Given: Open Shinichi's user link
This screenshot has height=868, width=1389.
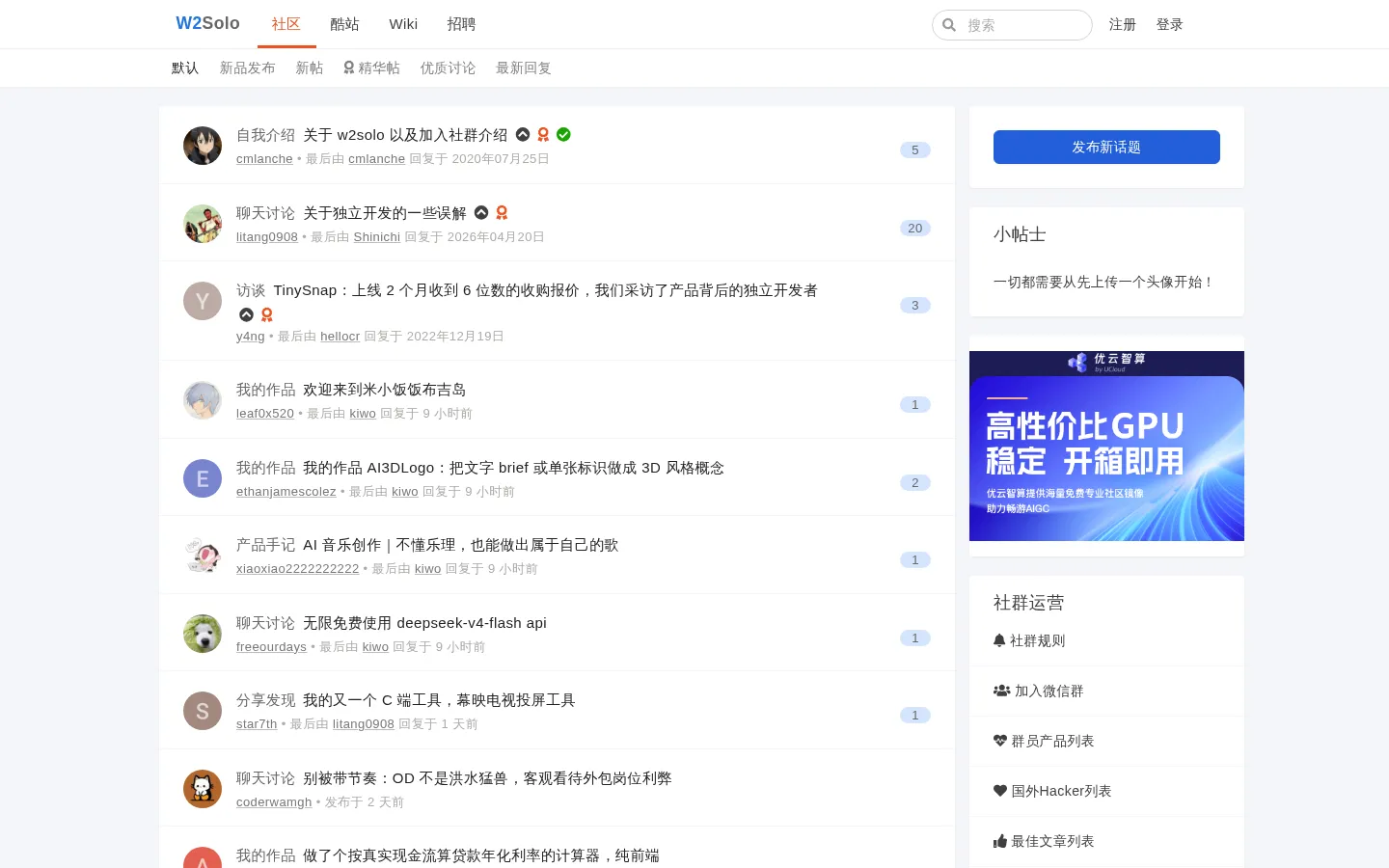Looking at the screenshot, I should [377, 237].
